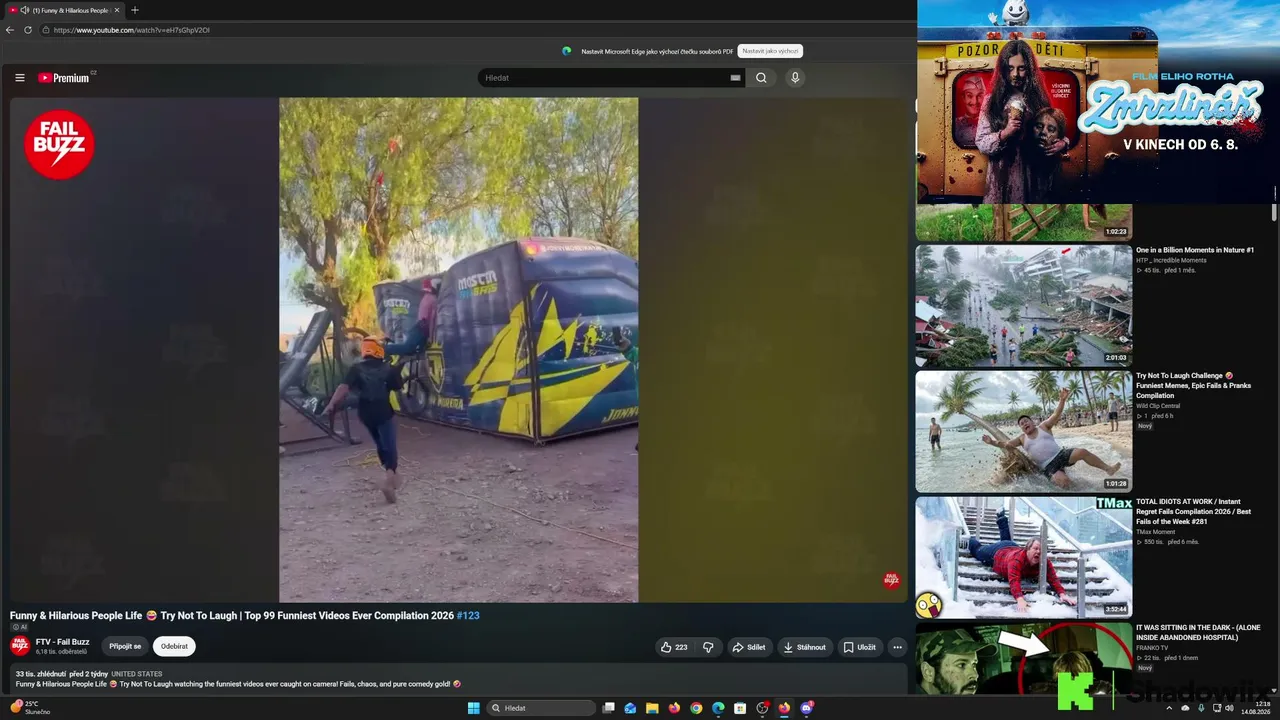1280x720 pixels.
Task: Visit TMax Moment channel name
Action: coord(1156,532)
